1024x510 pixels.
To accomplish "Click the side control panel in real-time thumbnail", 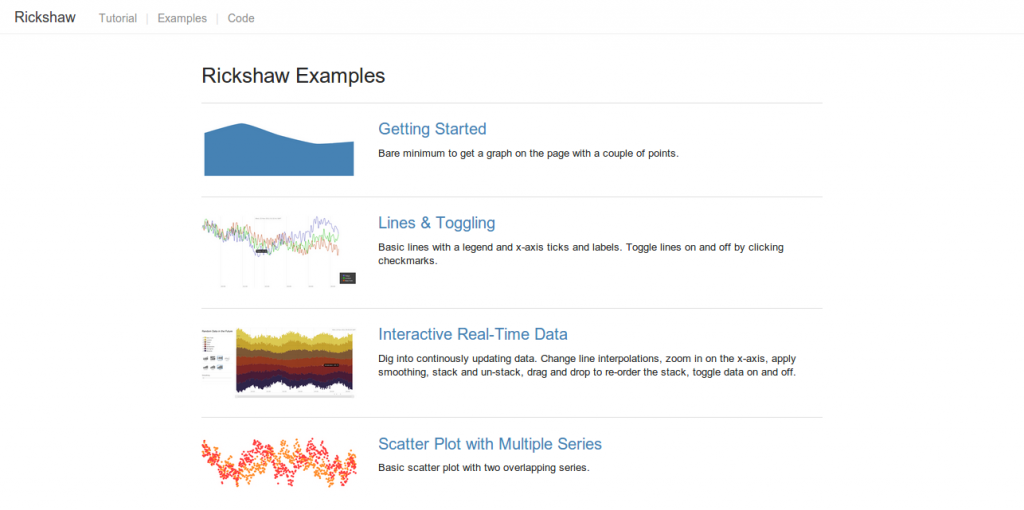I will 217,356.
